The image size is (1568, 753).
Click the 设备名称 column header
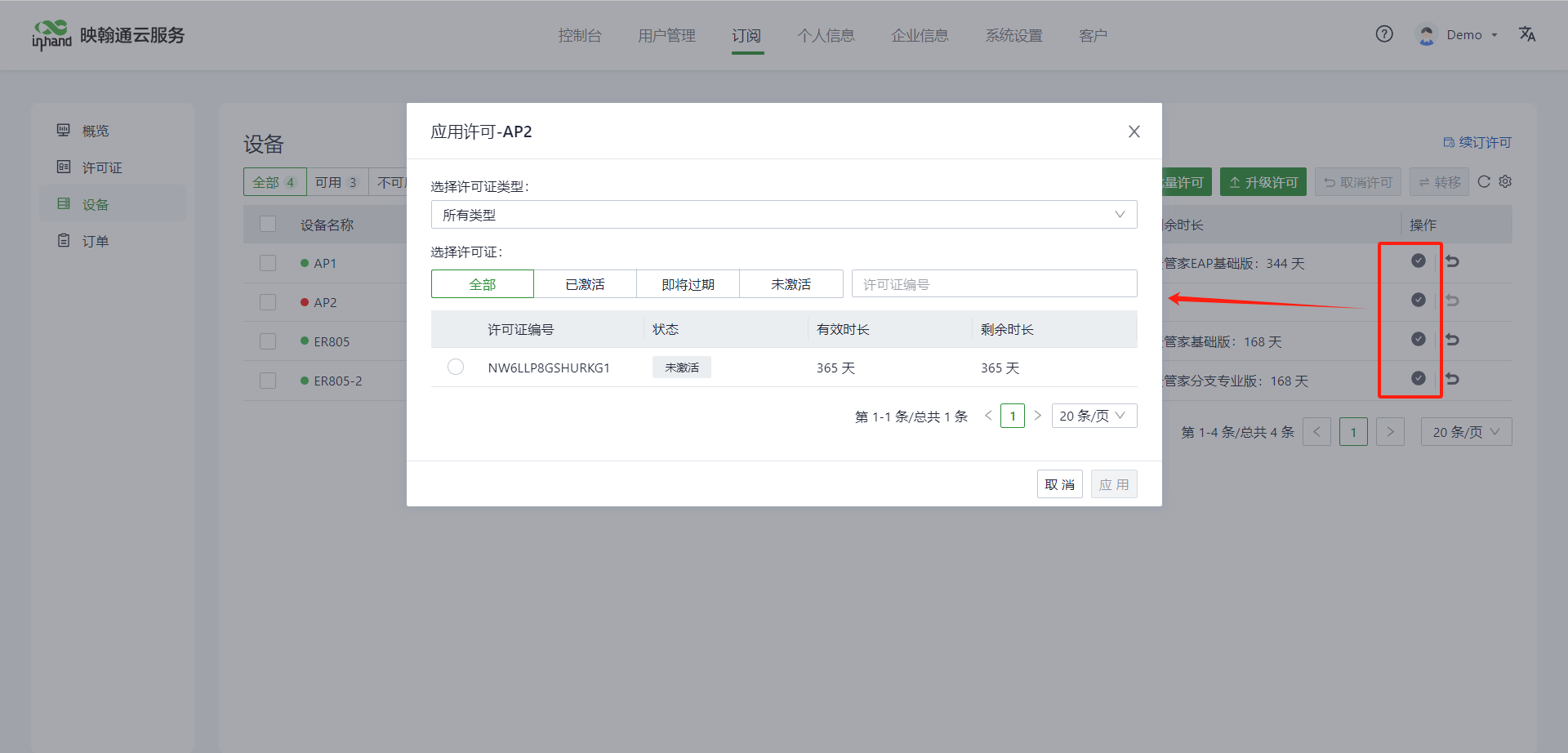(327, 225)
